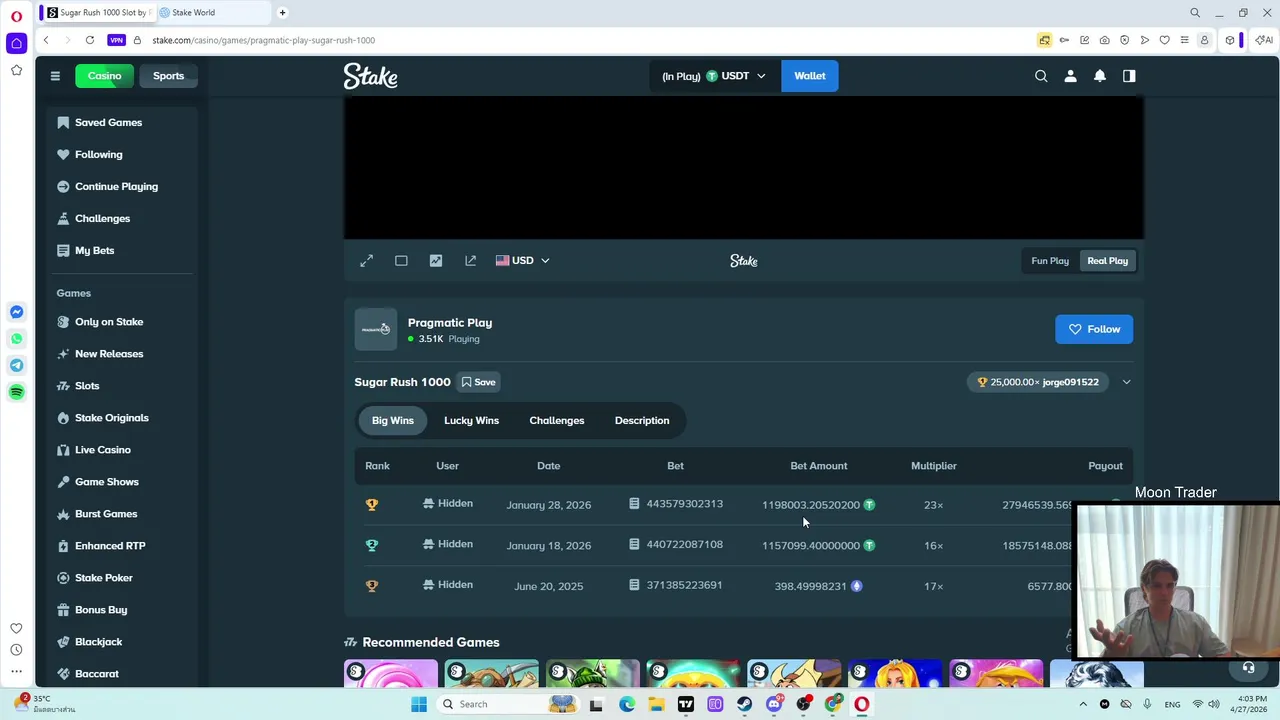Viewport: 1280px width, 720px height.
Task: Open the notifications bell
Action: pyautogui.click(x=1099, y=76)
